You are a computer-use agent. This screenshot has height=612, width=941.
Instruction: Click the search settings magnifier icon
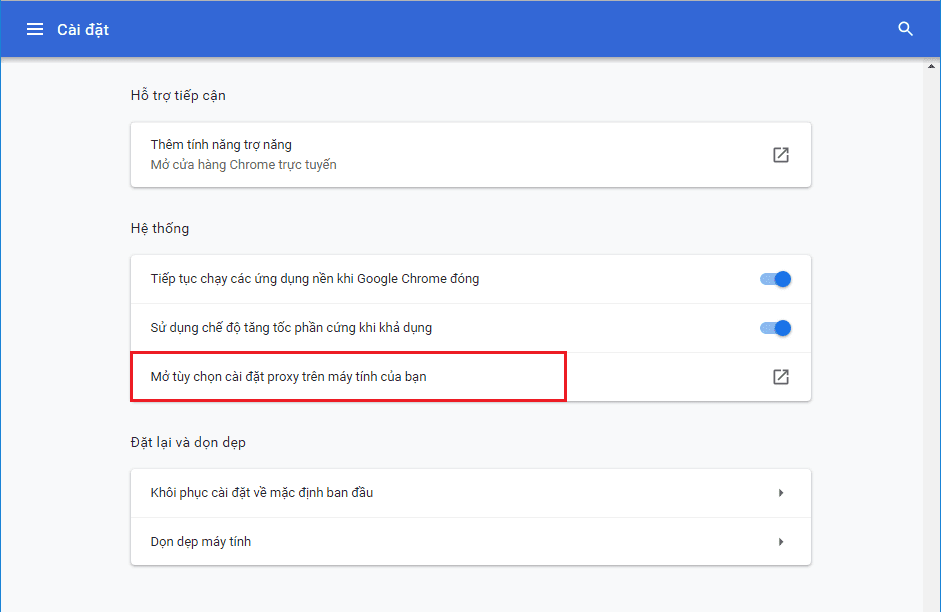pos(905,30)
